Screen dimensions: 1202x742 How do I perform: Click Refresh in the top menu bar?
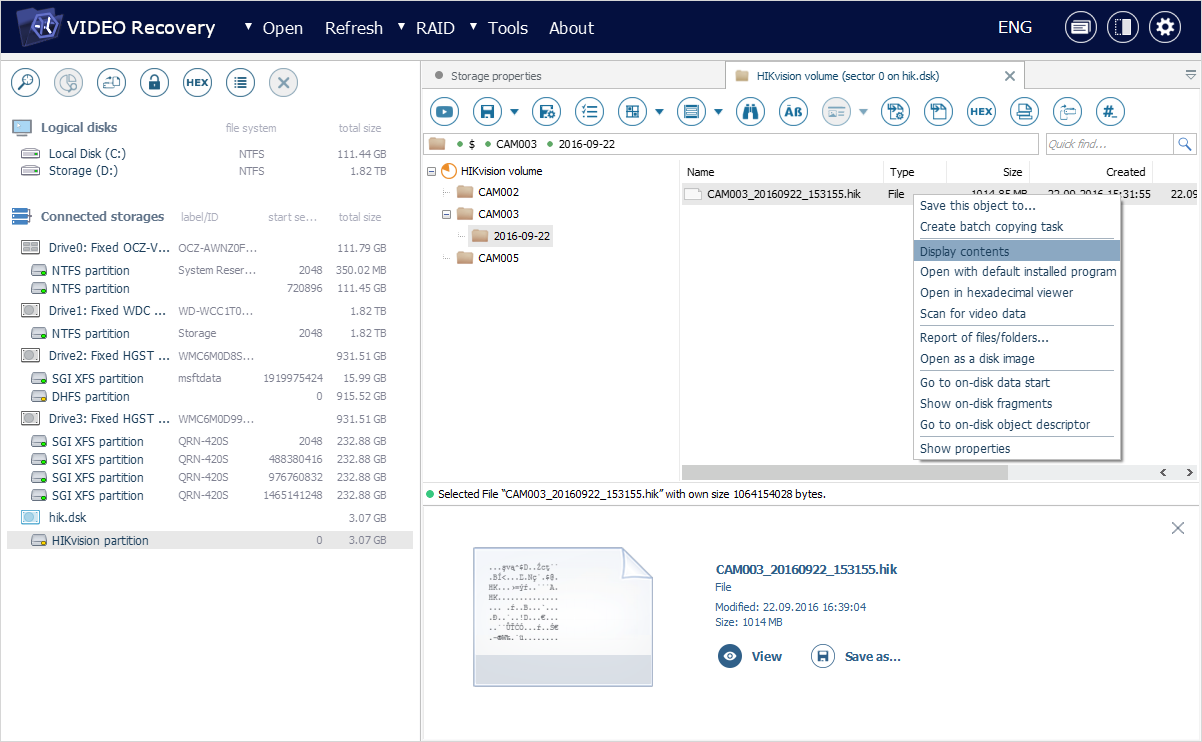[x=354, y=28]
